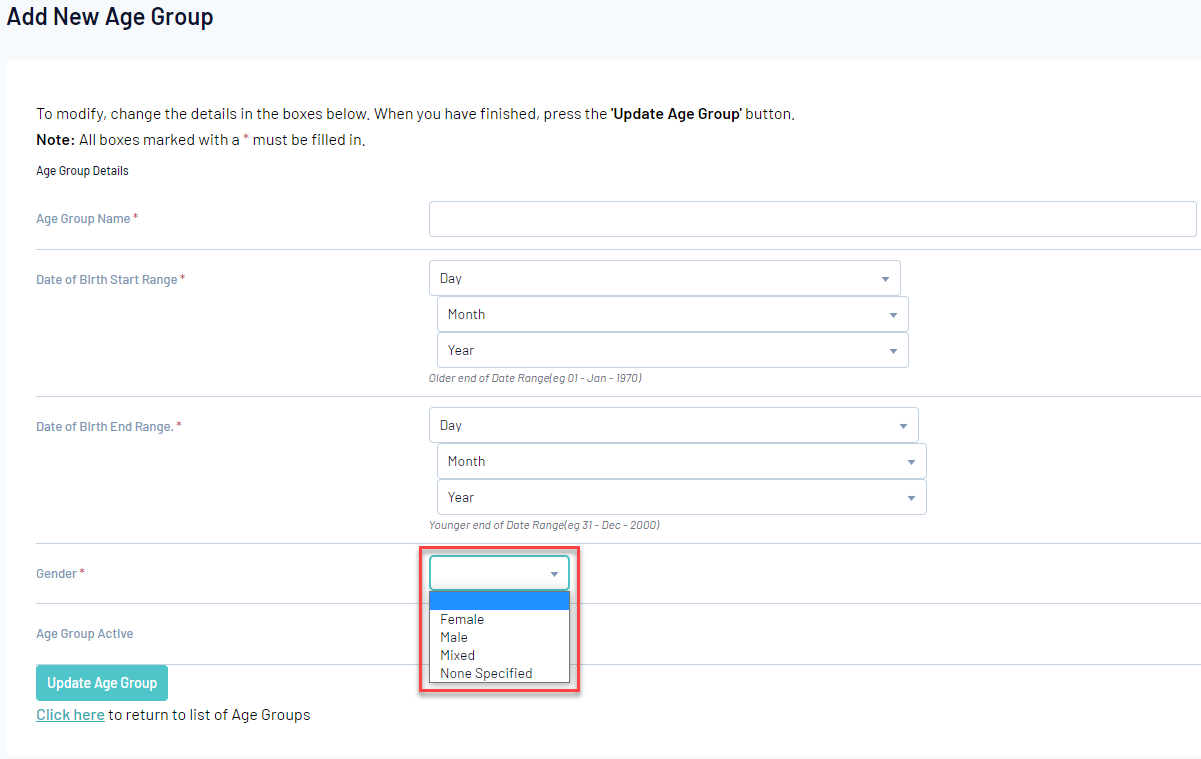The width and height of the screenshot is (1201, 759).
Task: Click the Update Age Group button
Action: (x=102, y=683)
